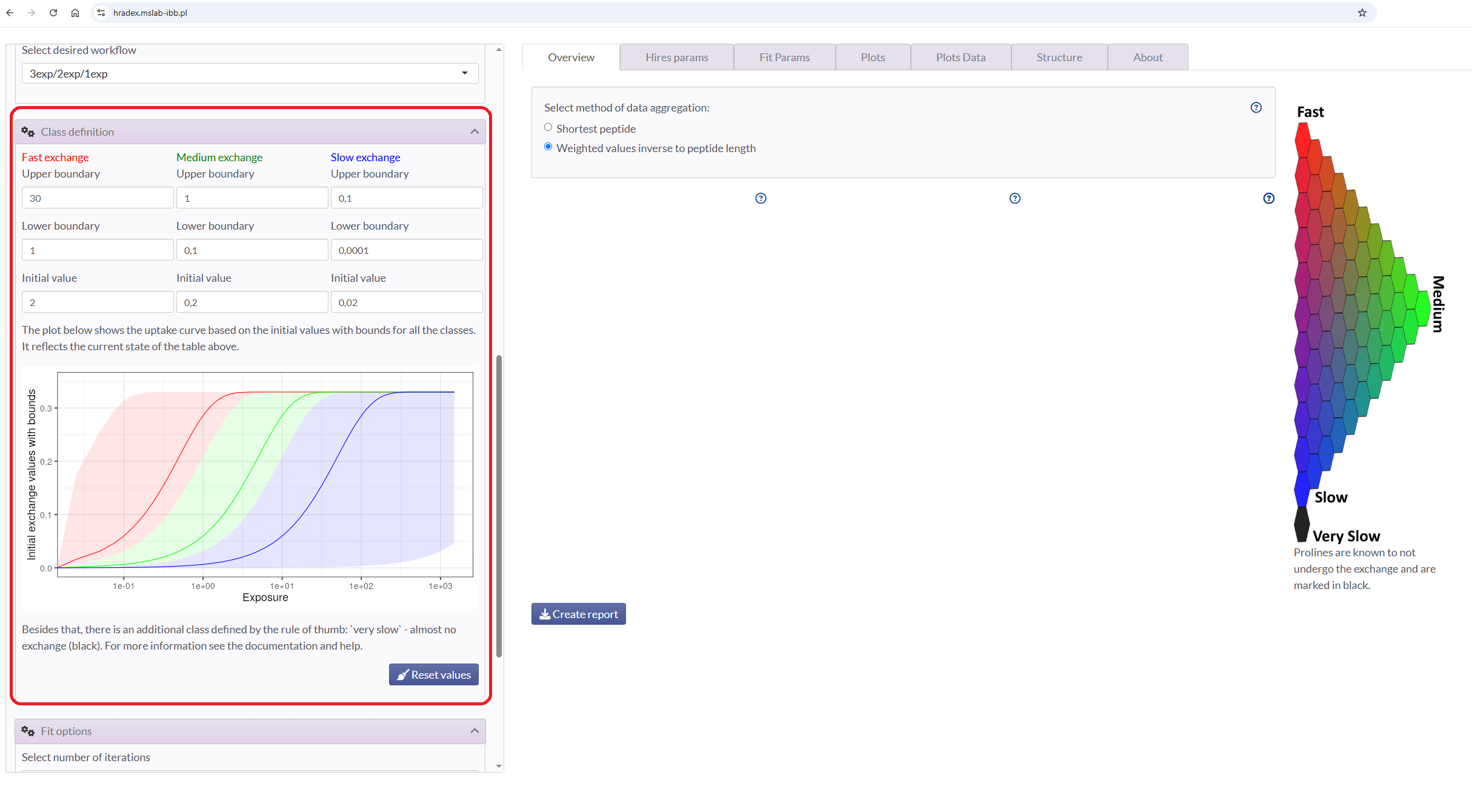Click the sidebar vertical scrollbar thumb
Viewport: 1472px width, 812px height.
point(499,506)
